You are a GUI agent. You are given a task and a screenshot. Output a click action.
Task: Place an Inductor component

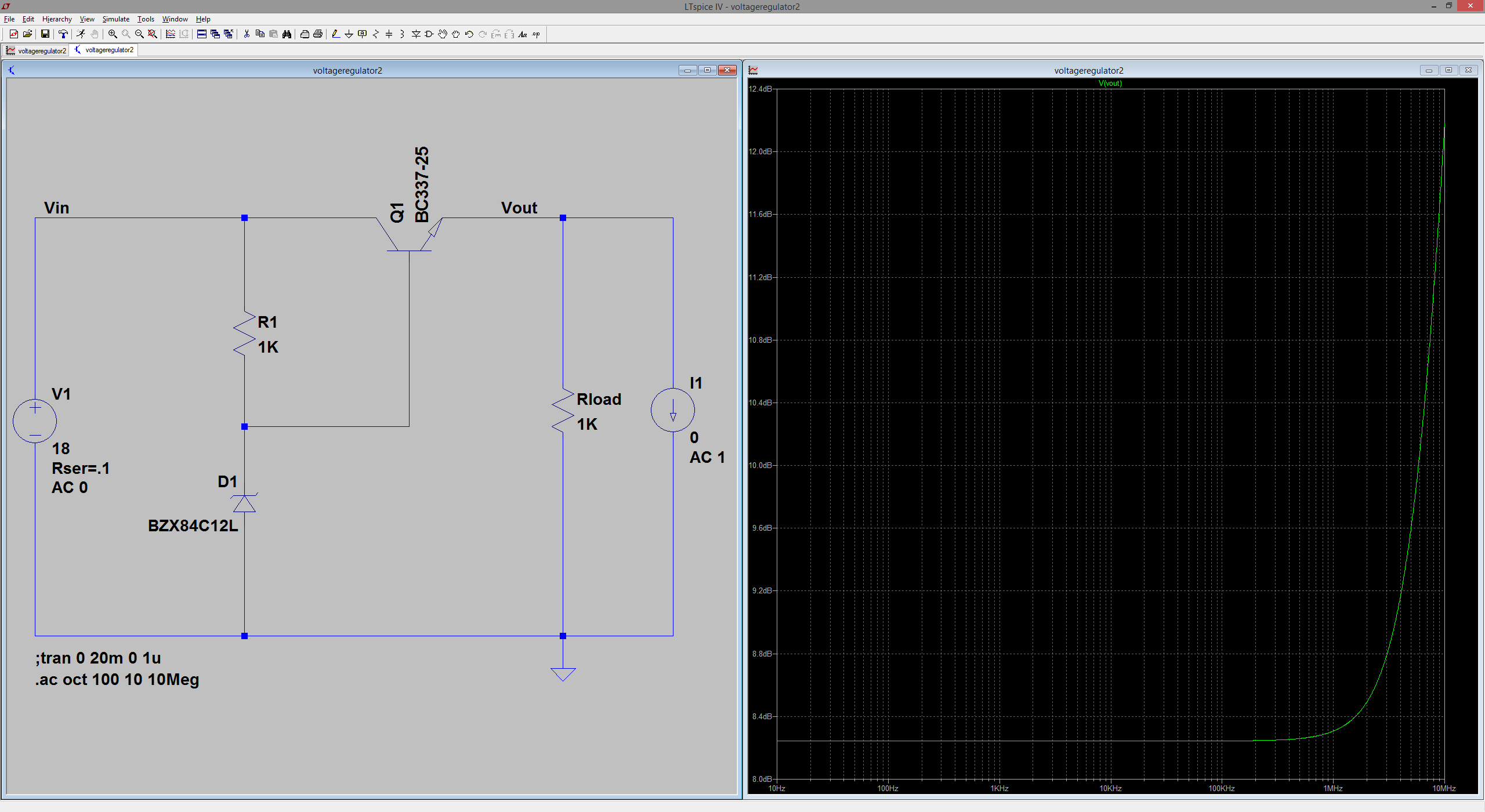click(x=402, y=34)
